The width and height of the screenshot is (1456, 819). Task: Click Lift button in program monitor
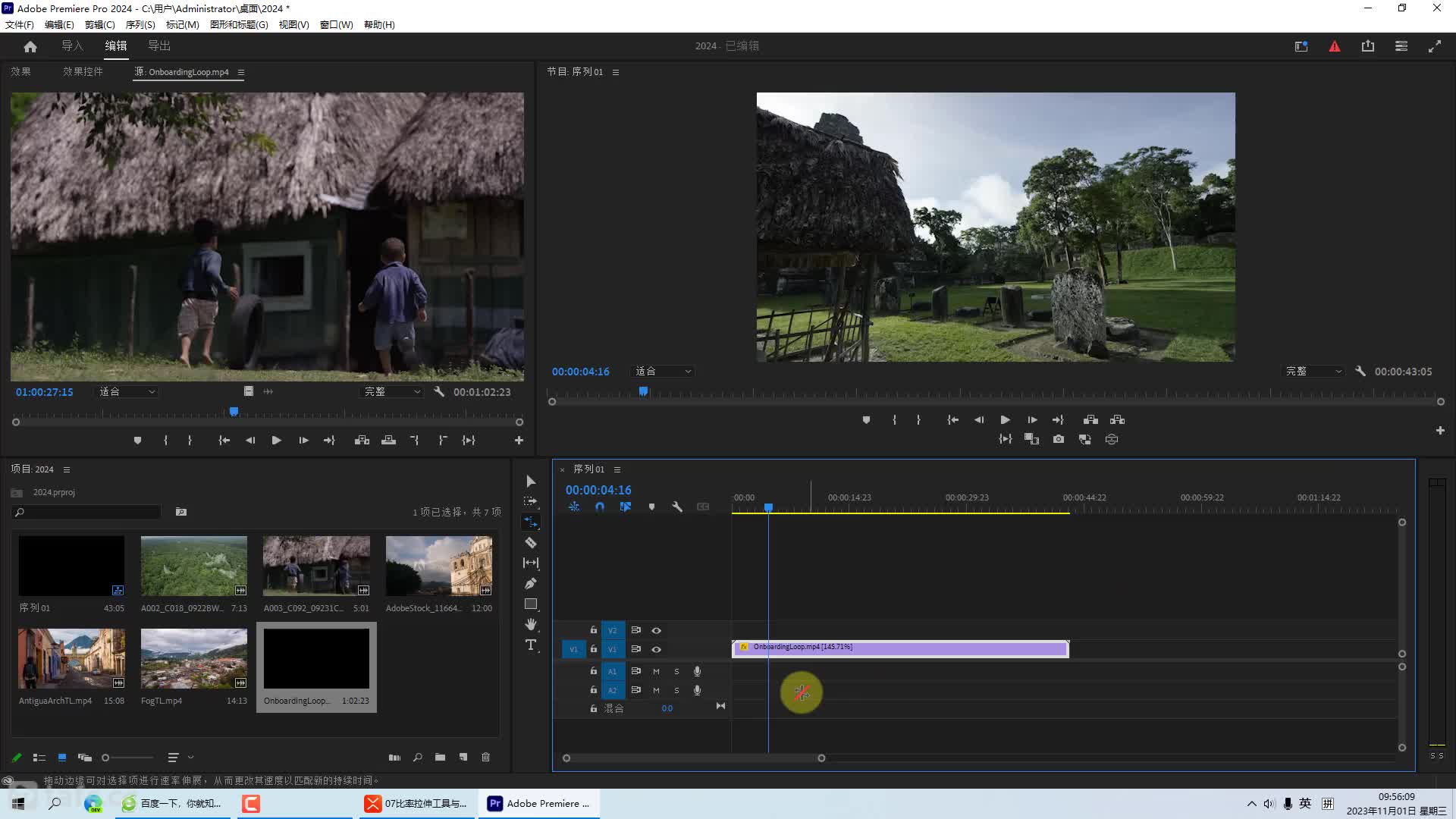coord(1090,420)
